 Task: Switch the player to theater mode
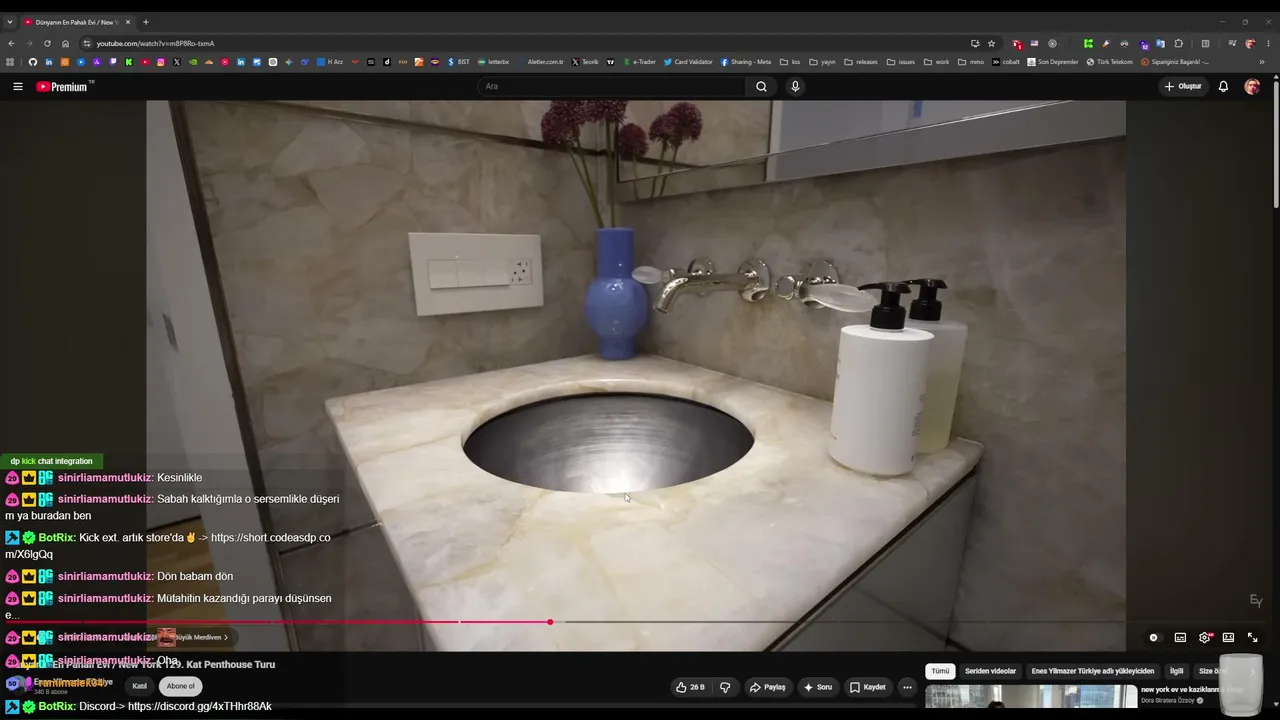pyautogui.click(x=1228, y=637)
